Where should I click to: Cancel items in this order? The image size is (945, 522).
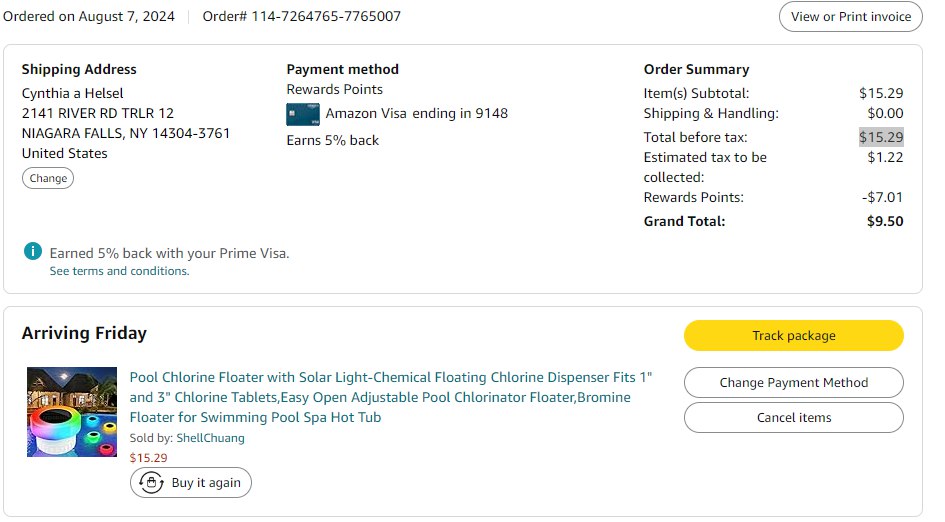coord(793,418)
